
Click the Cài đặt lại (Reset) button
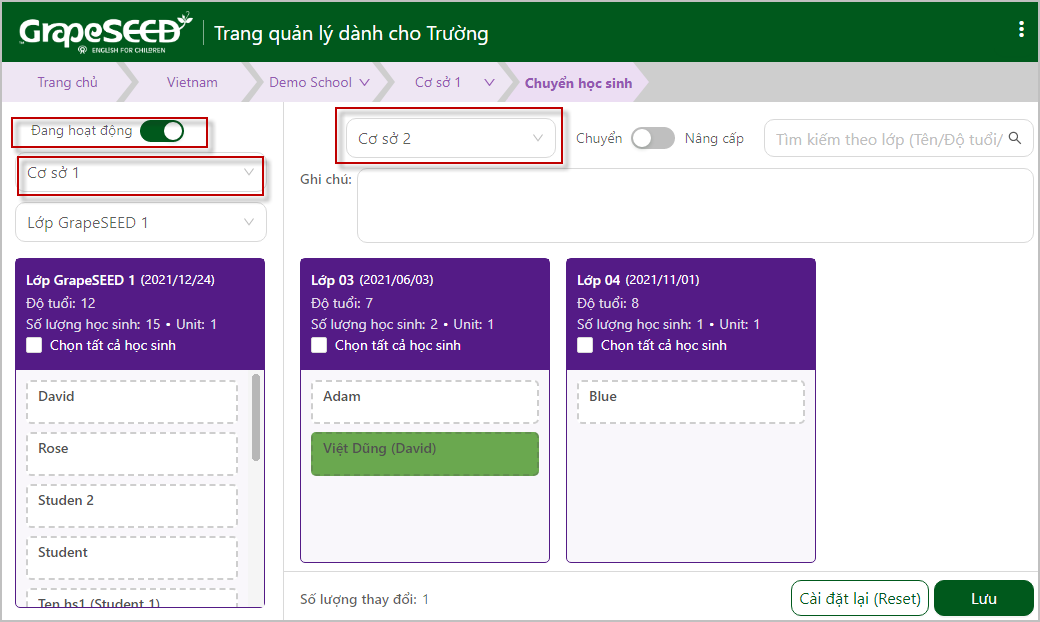860,598
